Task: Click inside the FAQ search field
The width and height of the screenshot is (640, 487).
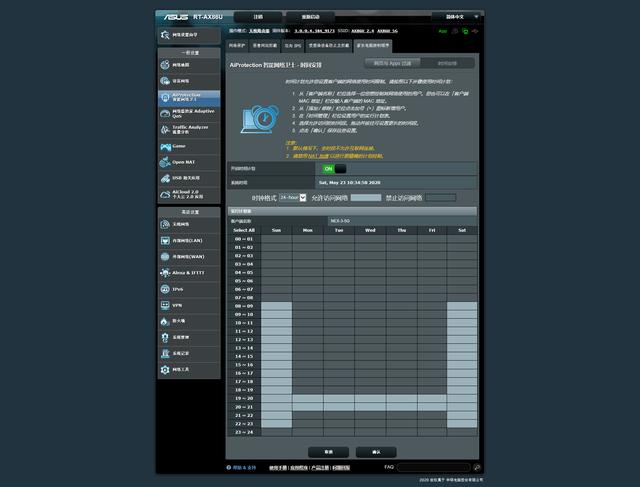Action: 433,467
